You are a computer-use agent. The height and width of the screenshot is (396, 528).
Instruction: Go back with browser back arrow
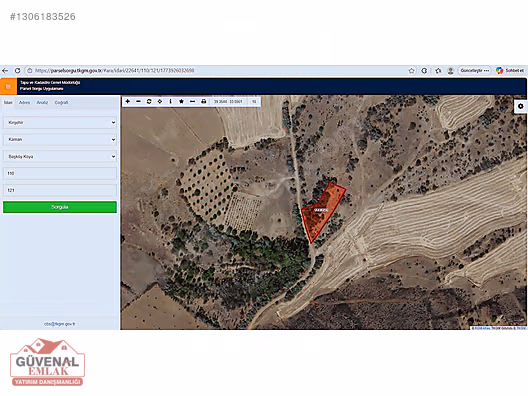[5, 71]
